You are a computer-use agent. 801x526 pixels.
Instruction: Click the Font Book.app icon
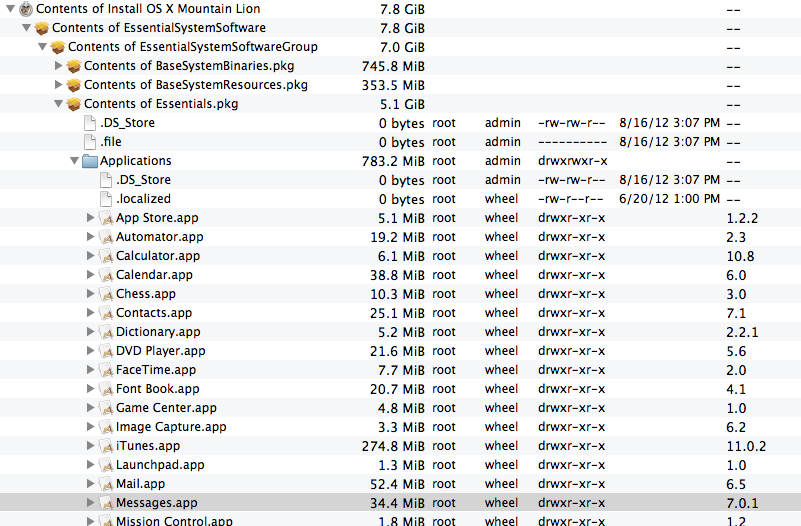(106, 389)
